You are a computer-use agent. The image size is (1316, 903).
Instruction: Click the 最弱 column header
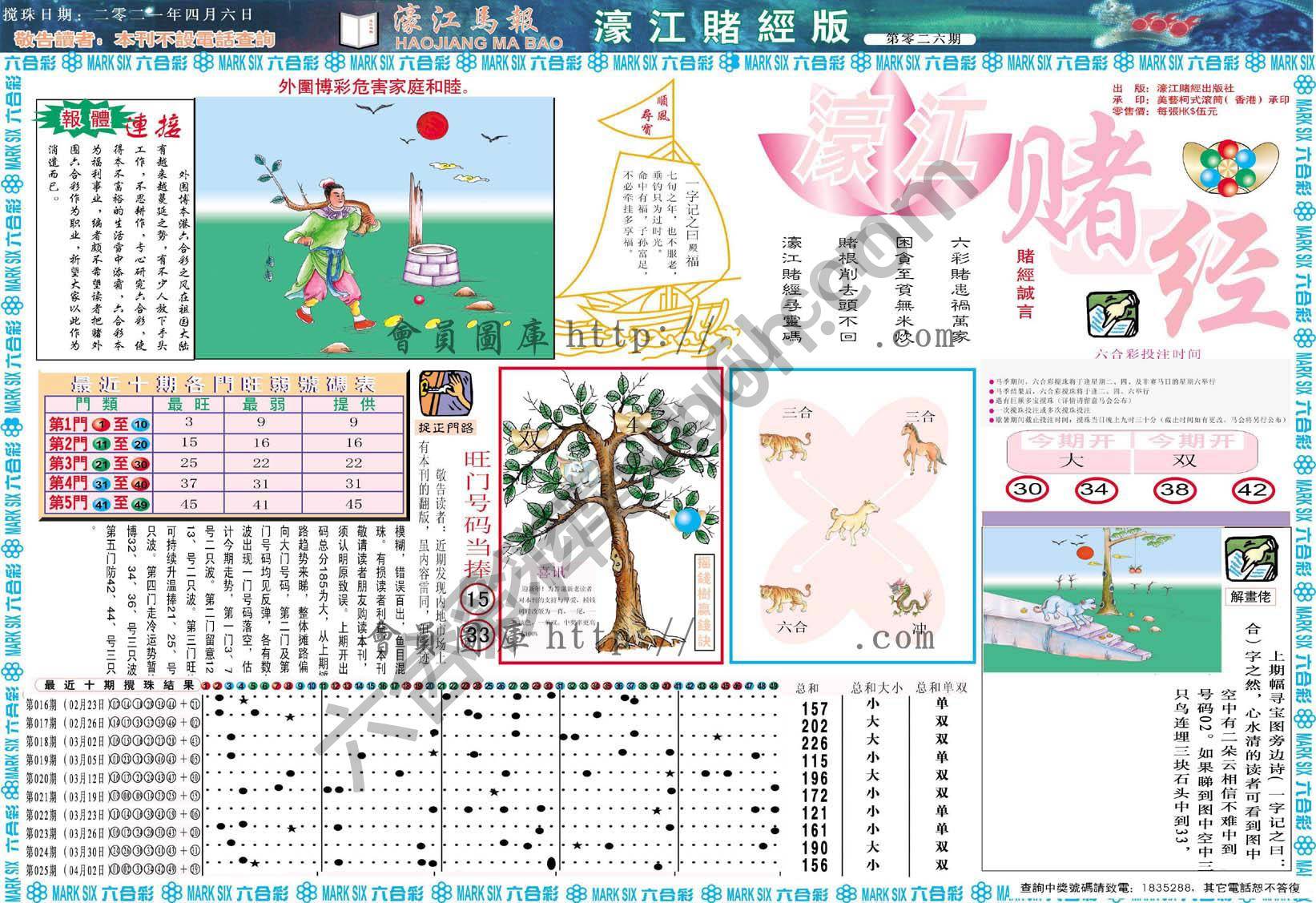coord(262,404)
